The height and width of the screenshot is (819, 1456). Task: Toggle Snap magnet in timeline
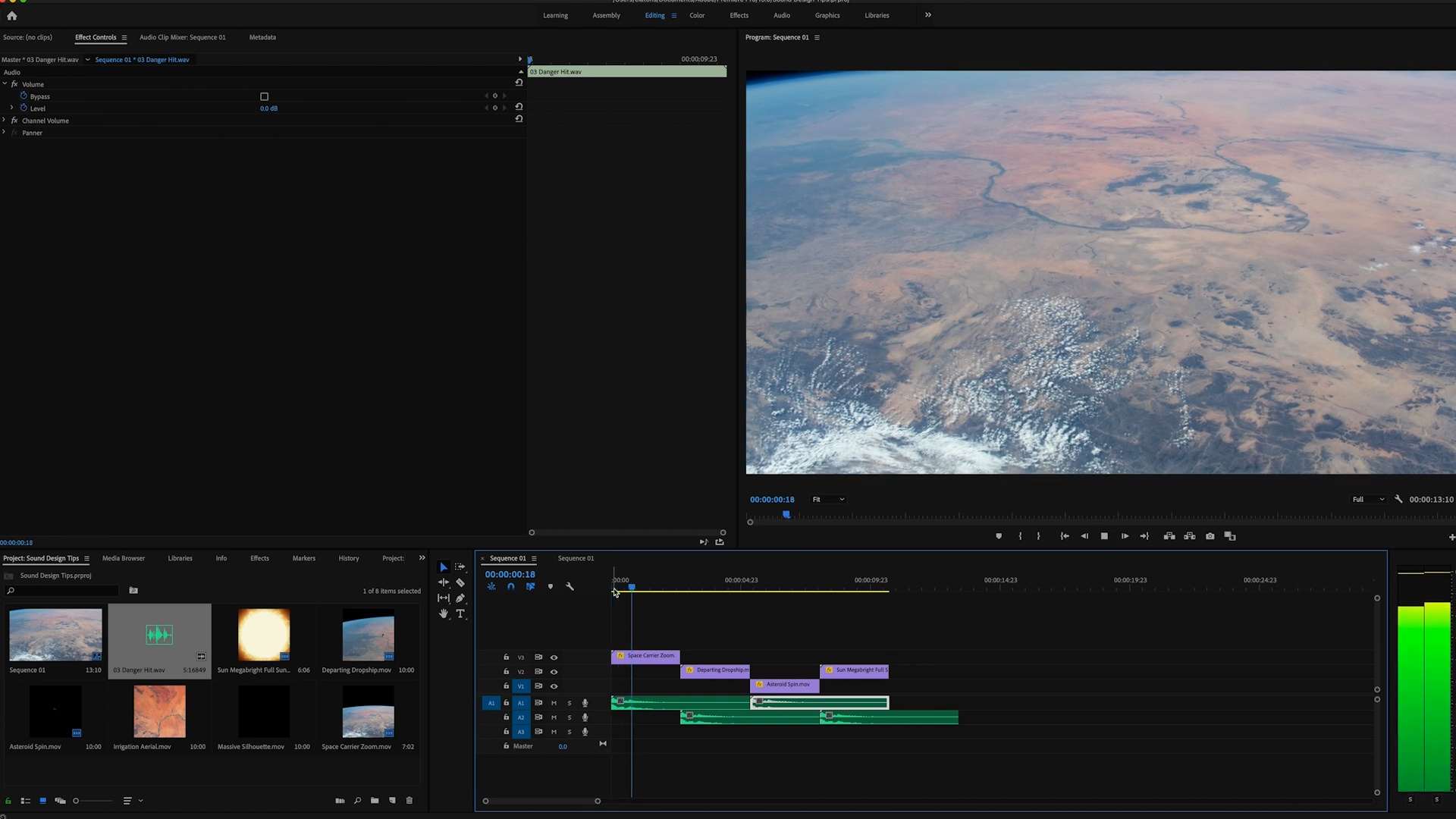(510, 586)
